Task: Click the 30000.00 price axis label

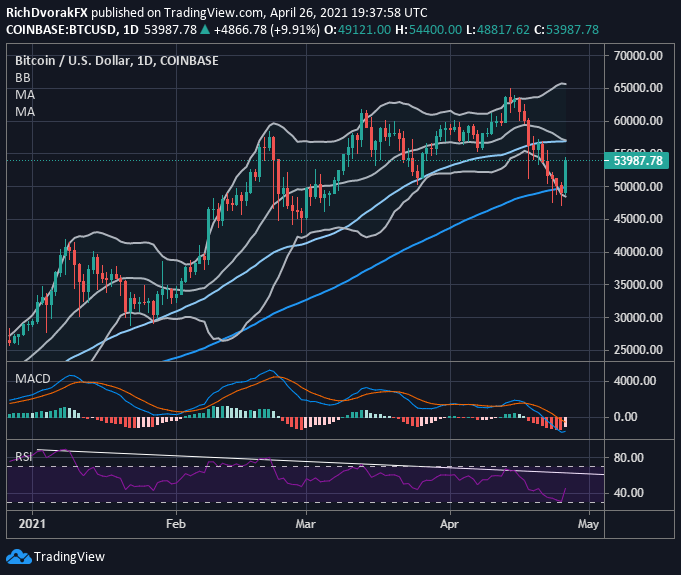Action: 638,317
